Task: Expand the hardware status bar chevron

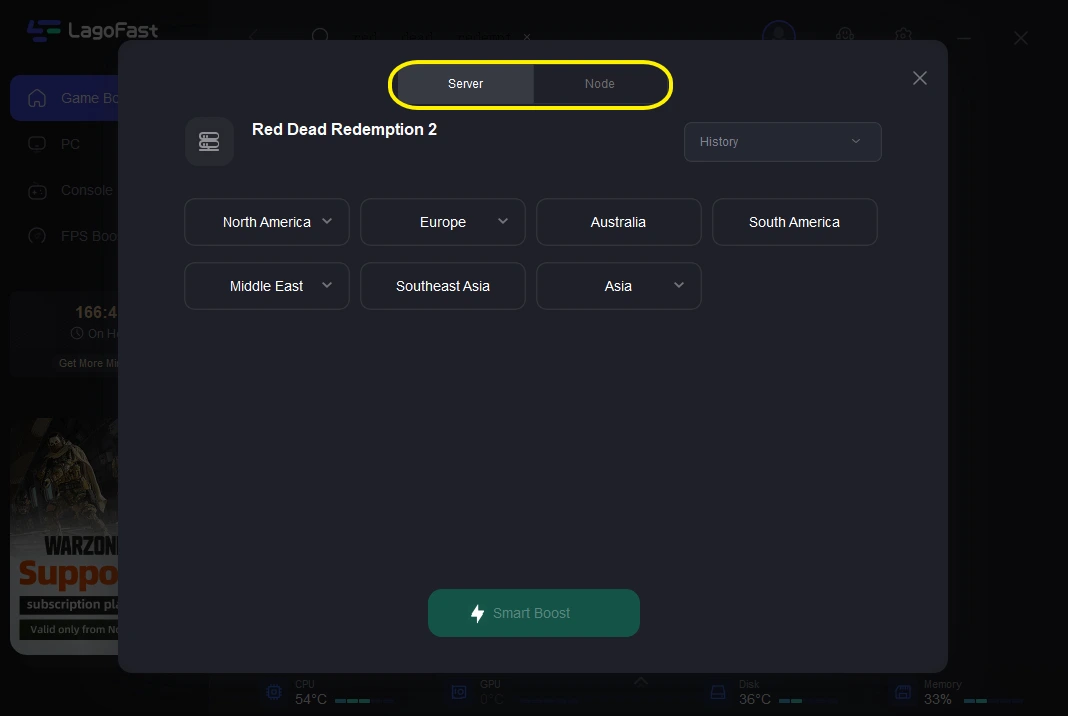Action: point(641,681)
